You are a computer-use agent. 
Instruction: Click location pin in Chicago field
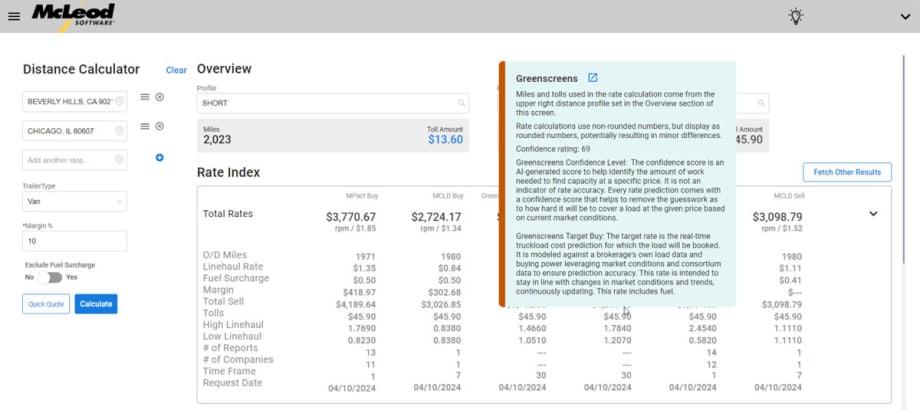click(119, 131)
